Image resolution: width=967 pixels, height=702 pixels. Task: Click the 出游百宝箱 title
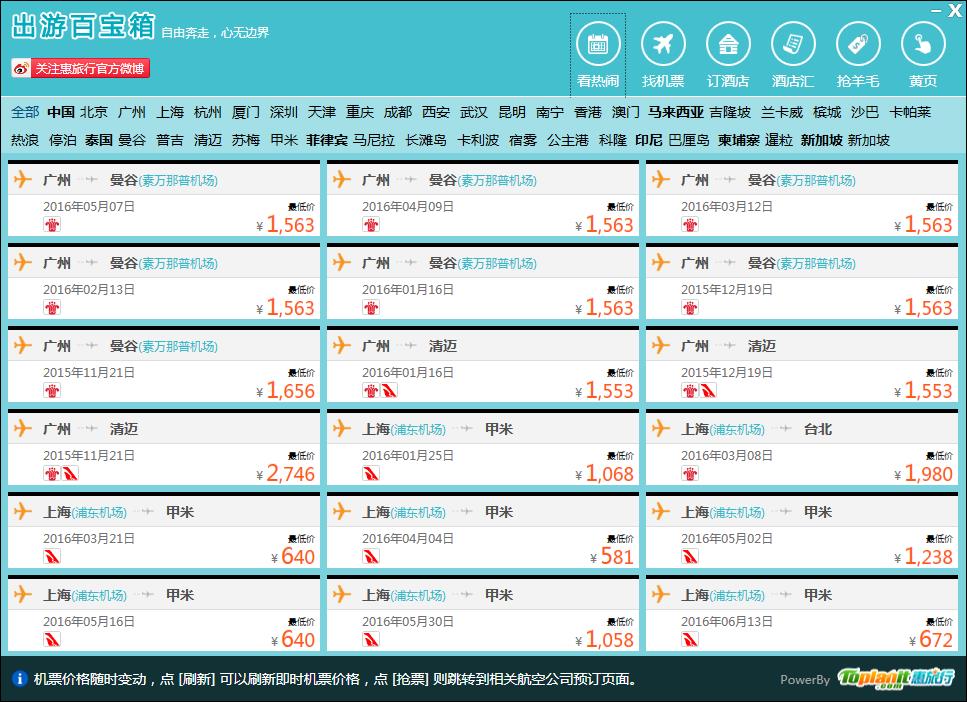[x=83, y=27]
